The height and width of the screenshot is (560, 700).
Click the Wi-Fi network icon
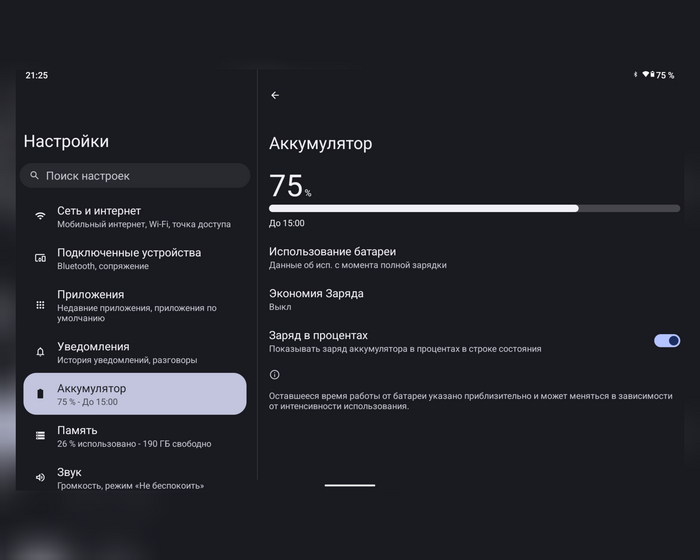pyautogui.click(x=40, y=216)
